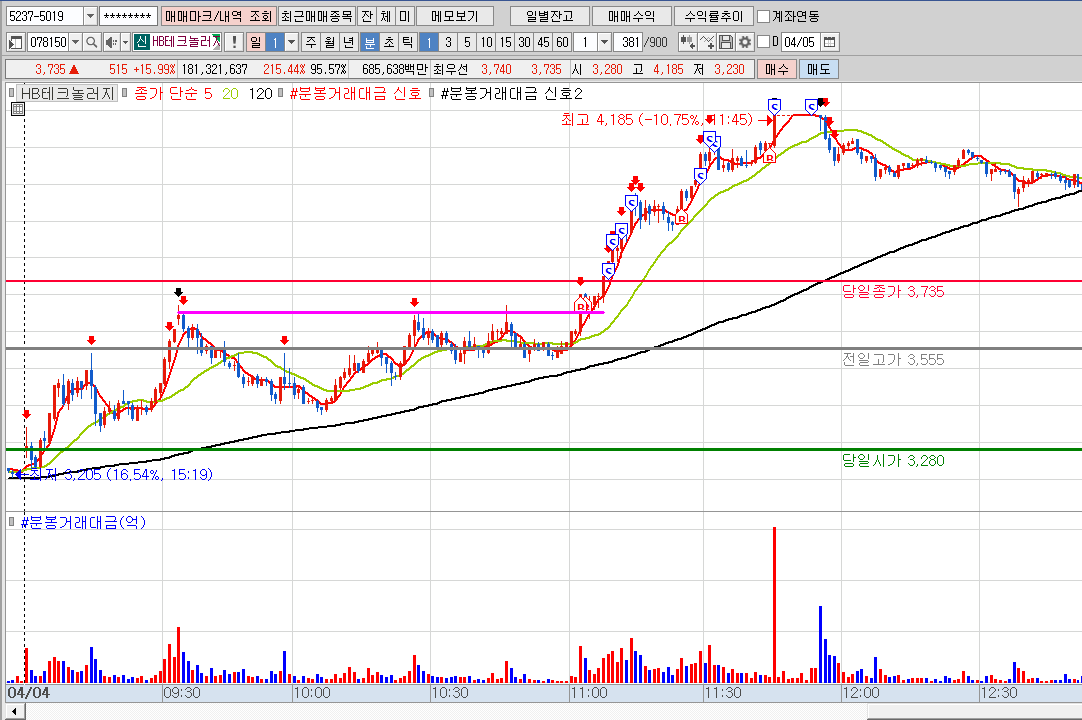Image resolution: width=1082 pixels, height=720 pixels.
Task: Open 메모보기 memo view
Action: [x=455, y=16]
